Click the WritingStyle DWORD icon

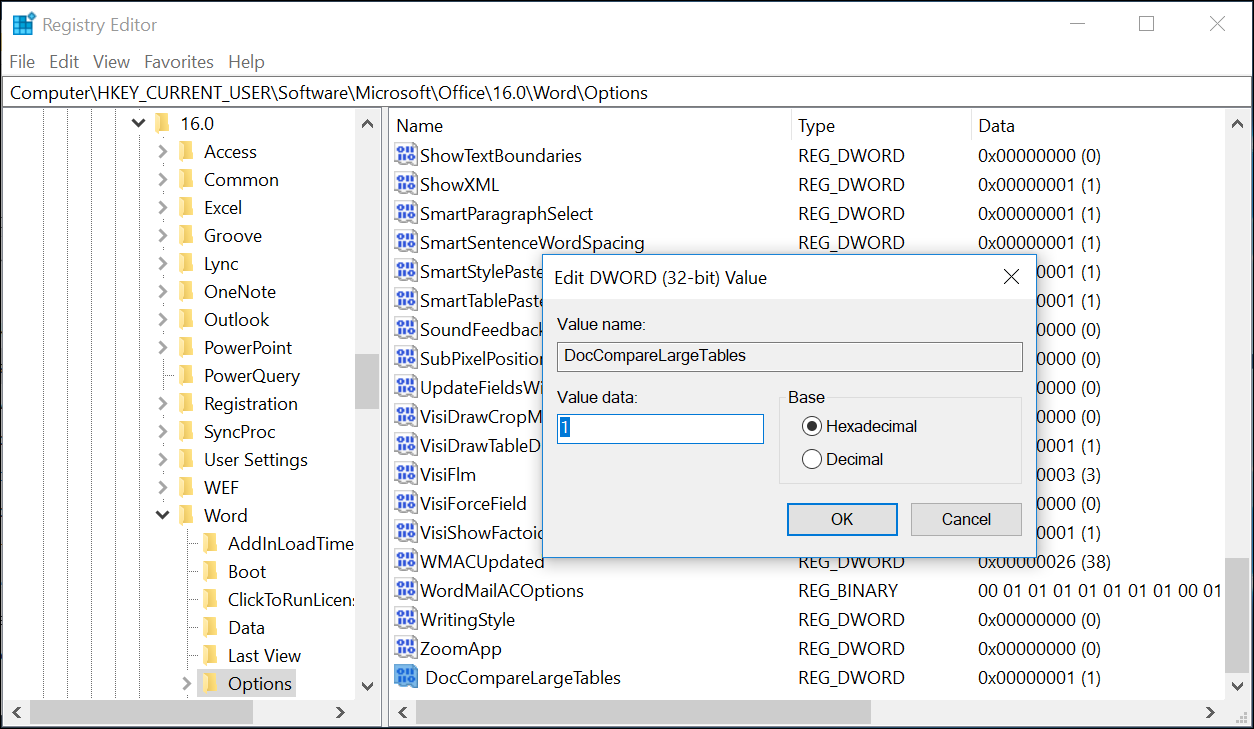point(405,619)
